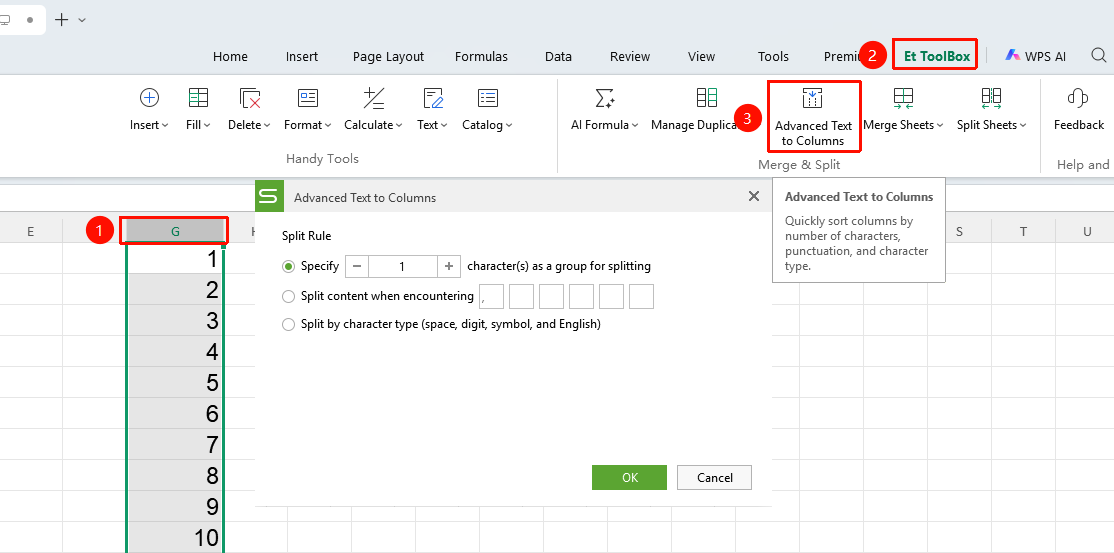1114x553 pixels.
Task: Select column T header
Action: pyautogui.click(x=1023, y=231)
